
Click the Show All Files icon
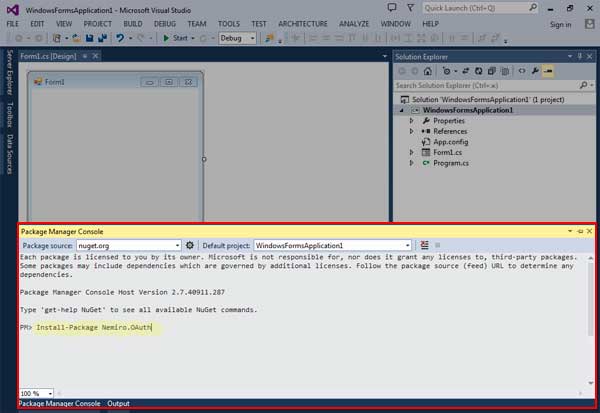point(505,71)
